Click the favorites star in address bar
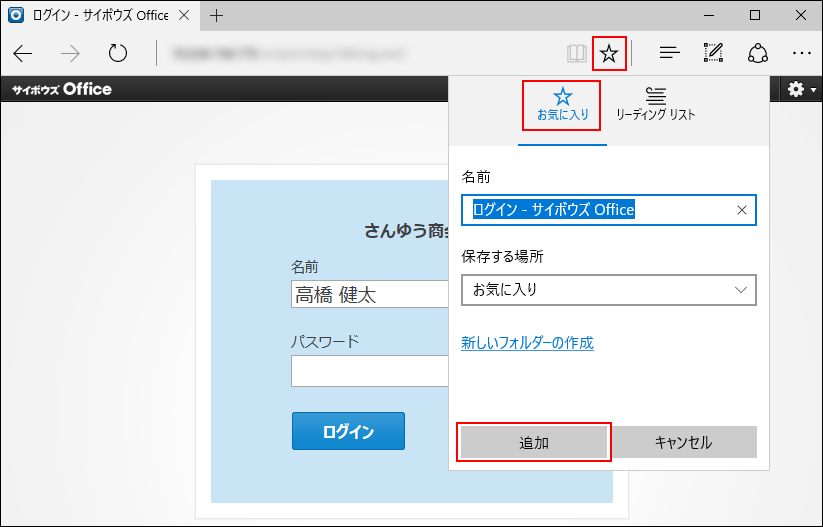Image resolution: width=823 pixels, height=527 pixels. pyautogui.click(x=609, y=54)
